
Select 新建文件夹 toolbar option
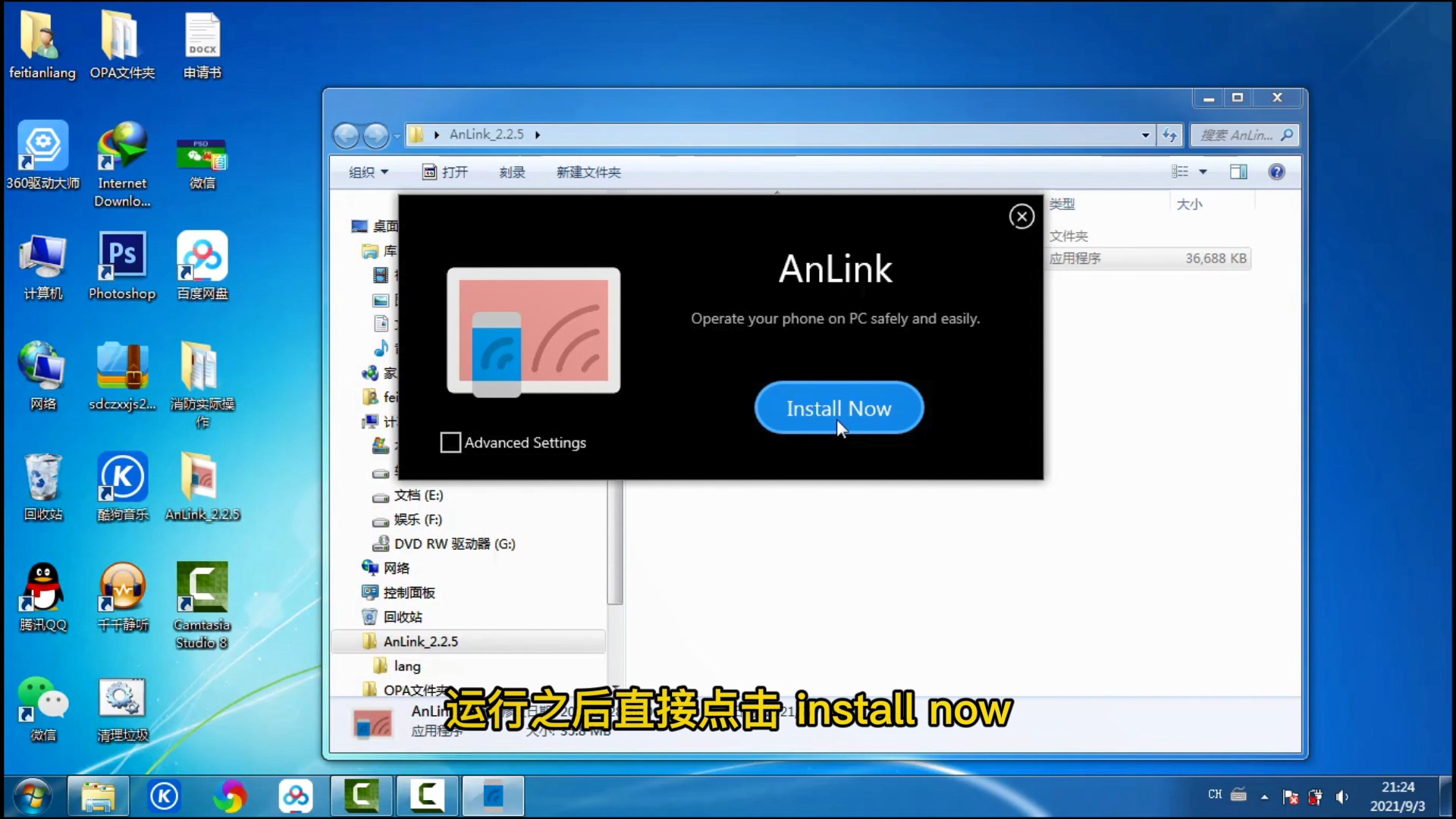pyautogui.click(x=588, y=172)
